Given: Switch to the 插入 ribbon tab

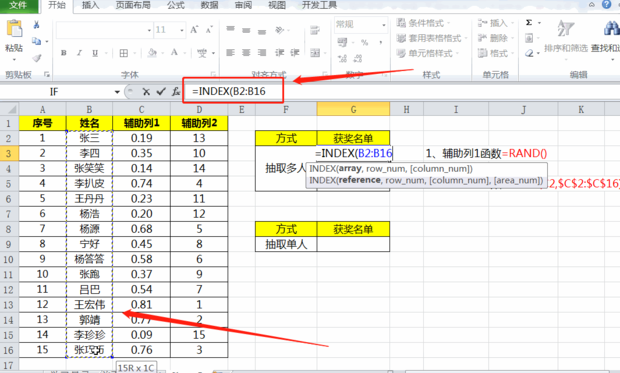Looking at the screenshot, I should tap(91, 5).
